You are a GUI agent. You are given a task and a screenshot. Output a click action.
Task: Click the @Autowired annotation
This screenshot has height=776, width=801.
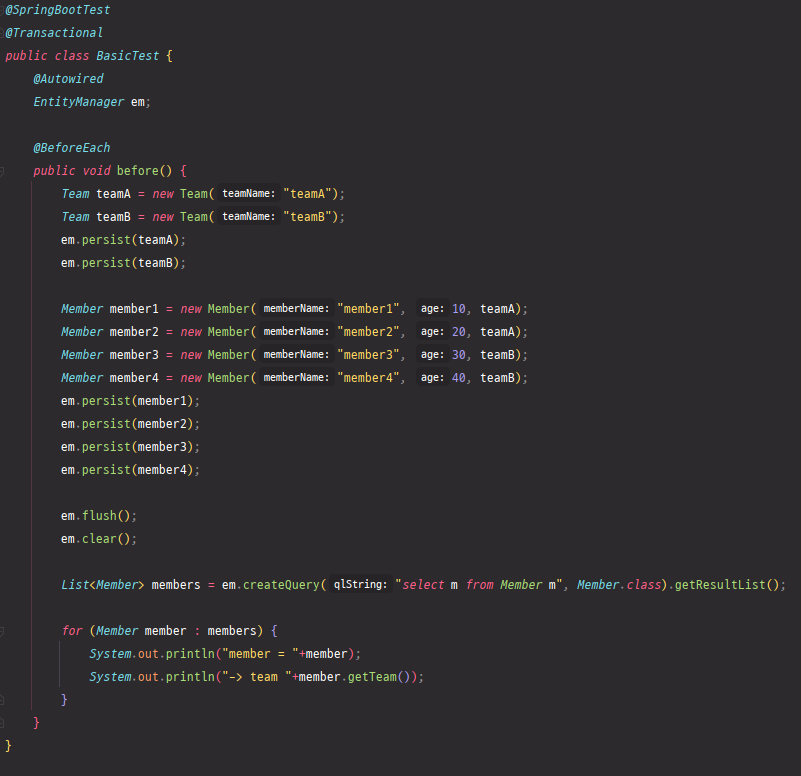pyautogui.click(x=68, y=79)
